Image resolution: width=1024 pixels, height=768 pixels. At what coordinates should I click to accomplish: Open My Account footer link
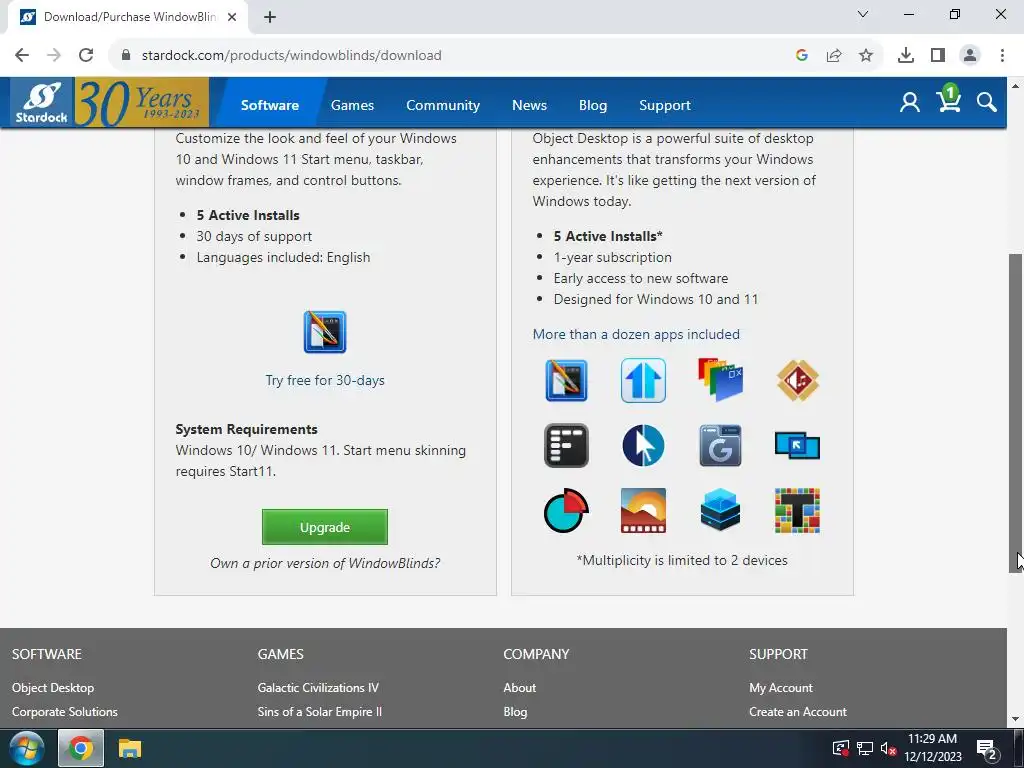click(x=781, y=688)
